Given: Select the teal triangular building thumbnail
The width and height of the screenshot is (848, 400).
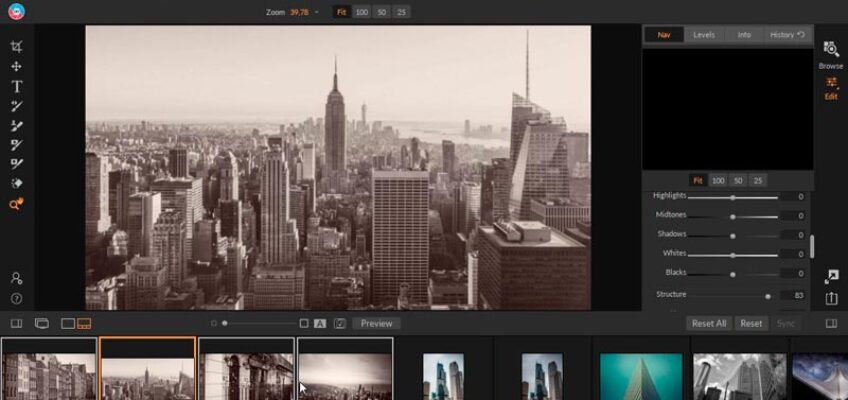Looking at the screenshot, I should [641, 377].
